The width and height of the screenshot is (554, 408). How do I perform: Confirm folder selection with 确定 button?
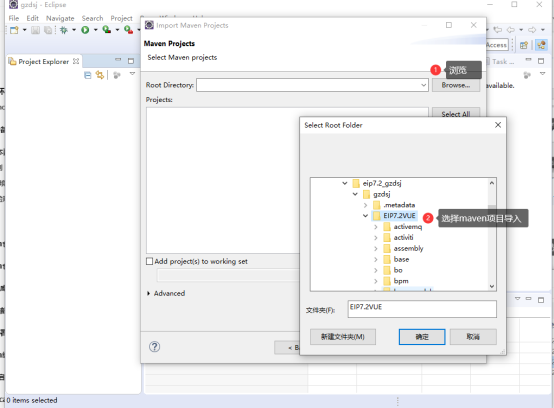pos(422,337)
